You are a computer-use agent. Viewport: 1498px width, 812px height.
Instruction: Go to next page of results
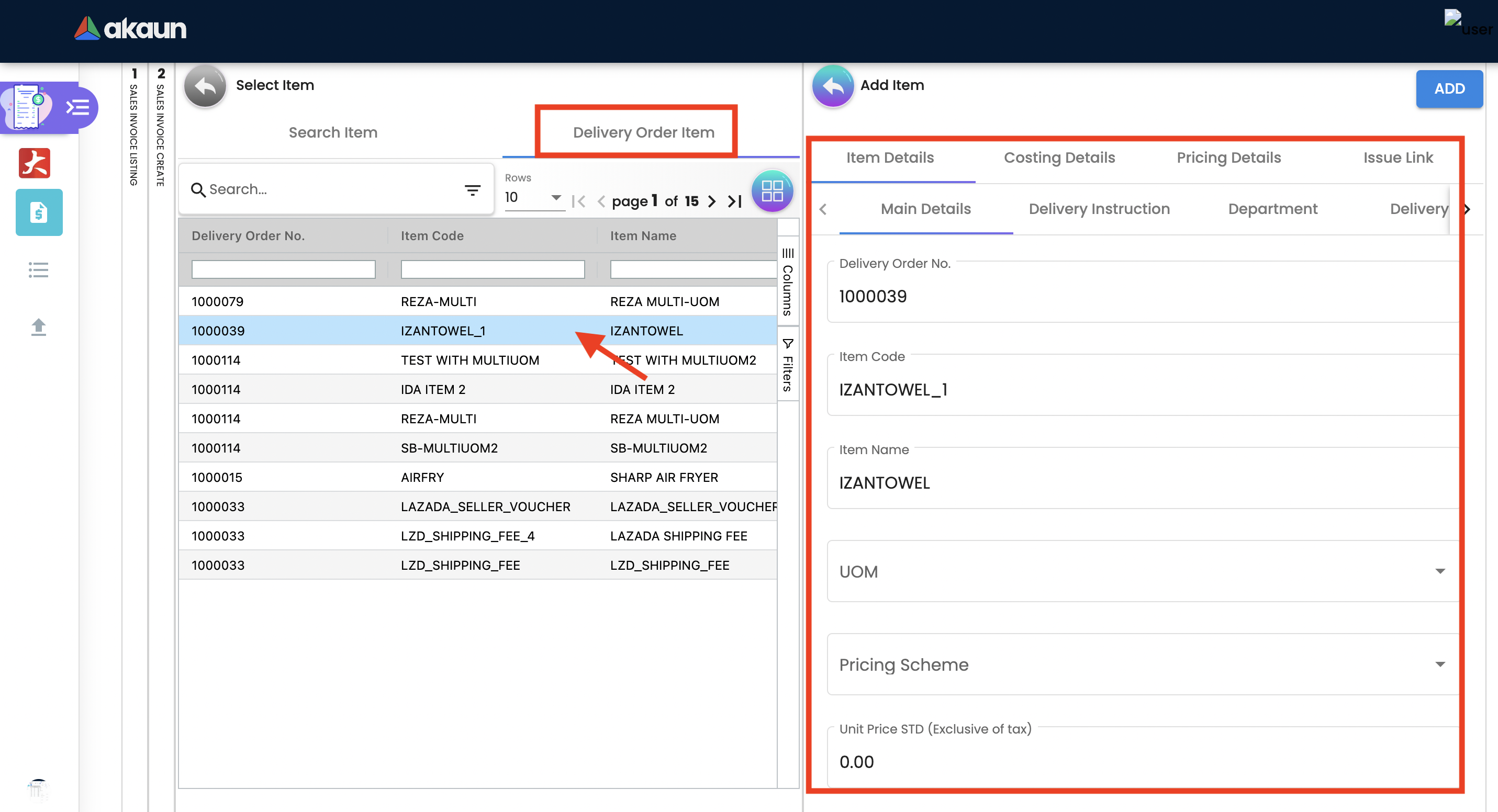coord(712,202)
